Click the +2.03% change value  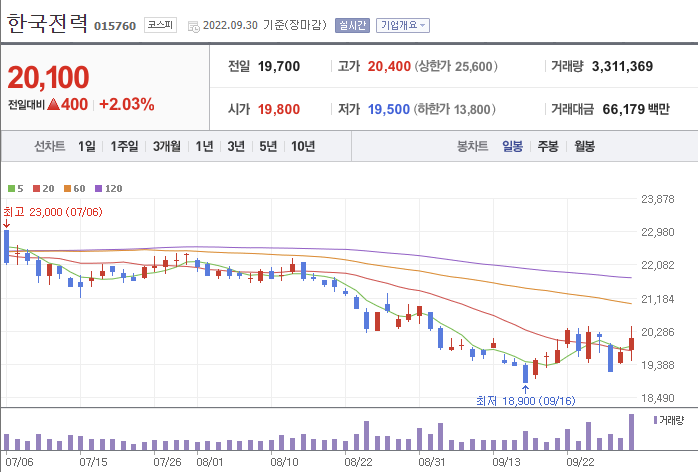(126, 105)
